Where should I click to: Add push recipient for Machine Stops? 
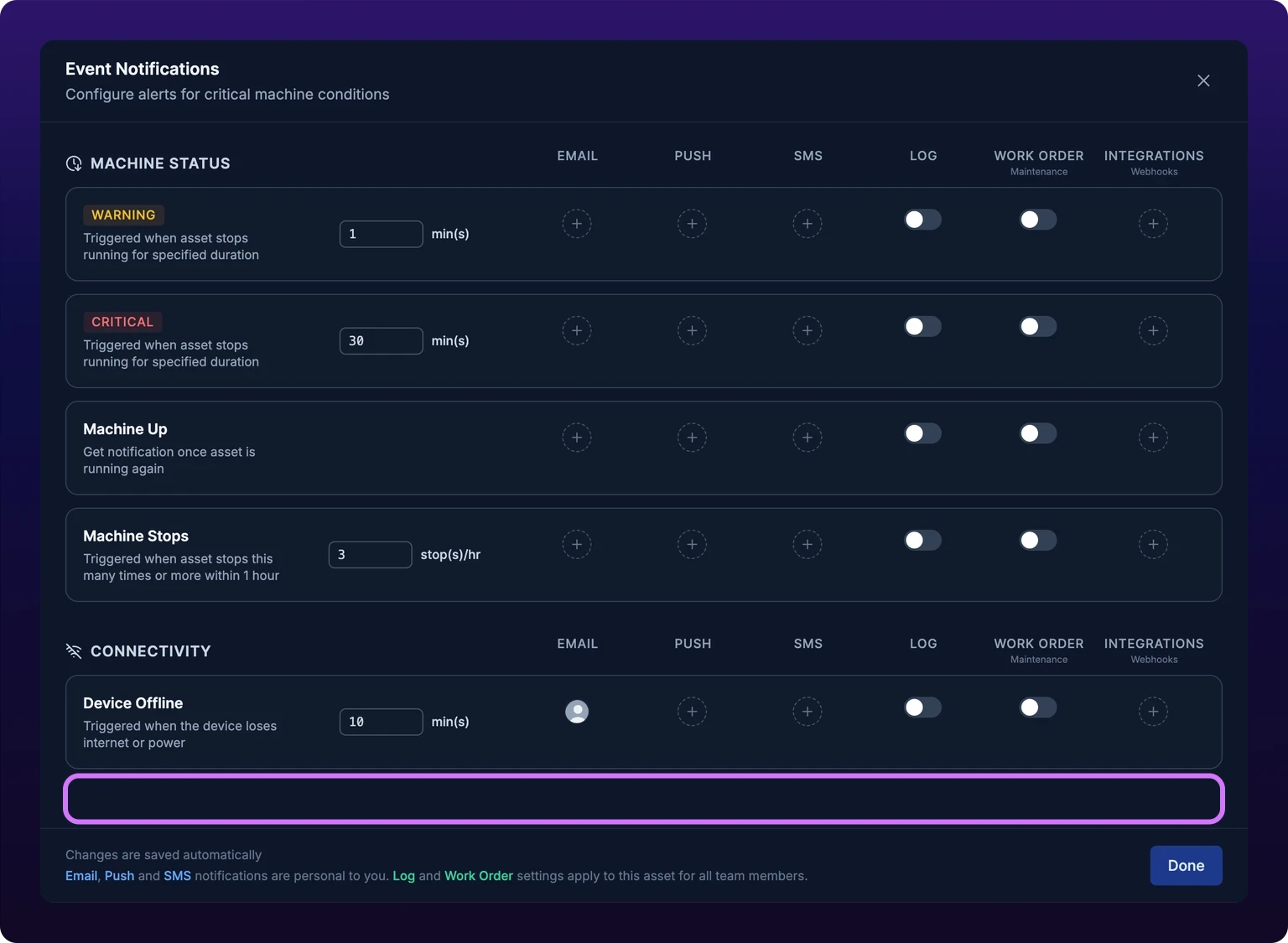click(x=692, y=544)
